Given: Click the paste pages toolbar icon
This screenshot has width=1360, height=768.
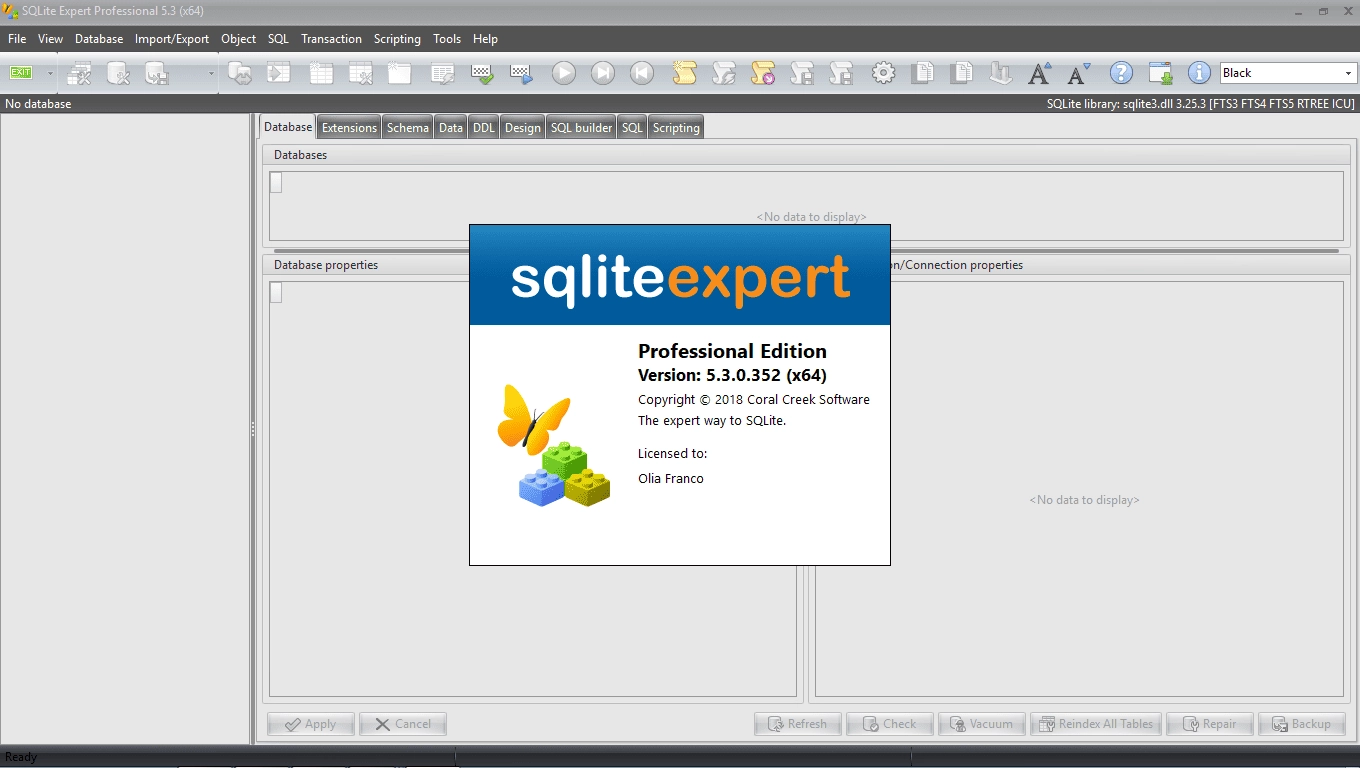Looking at the screenshot, I should (962, 73).
